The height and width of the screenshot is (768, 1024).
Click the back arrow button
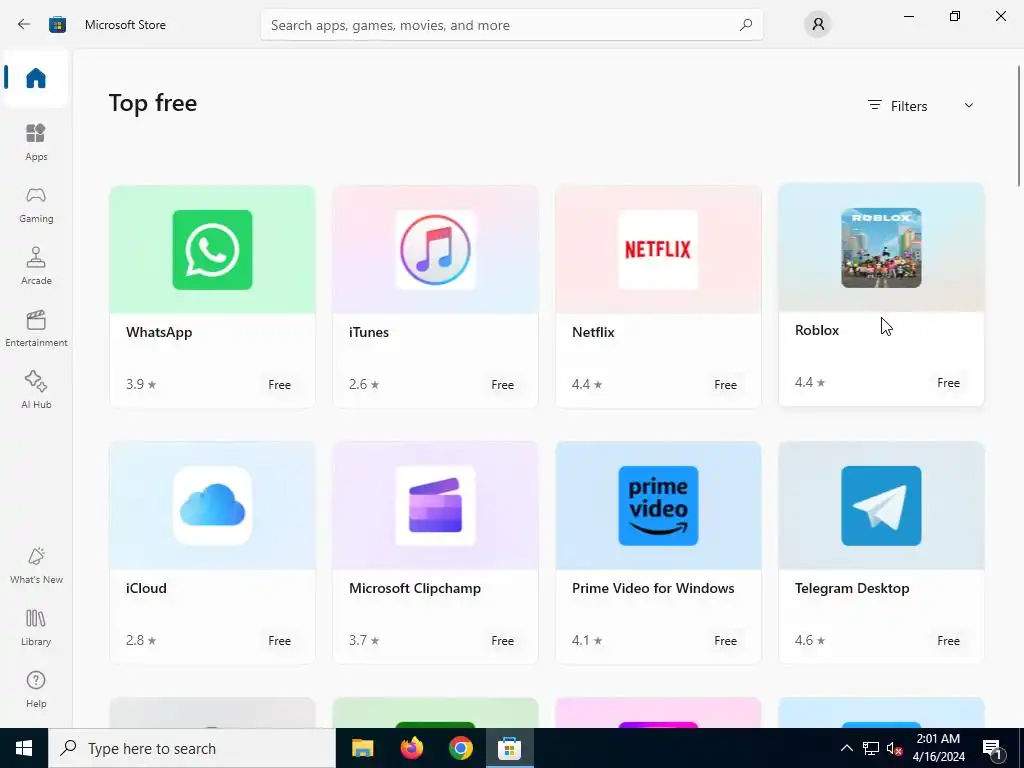[x=24, y=25]
